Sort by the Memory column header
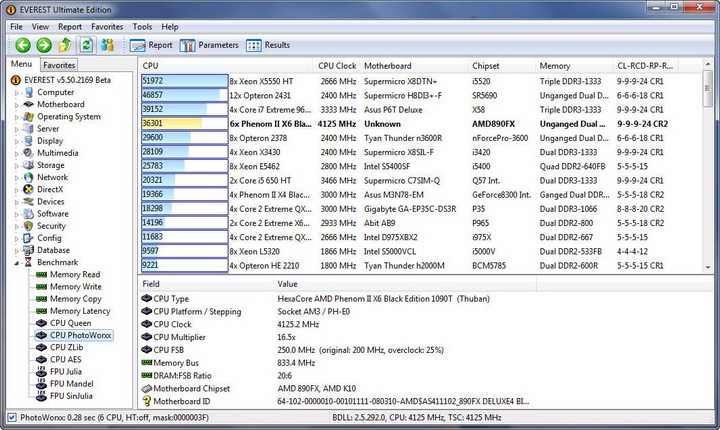Screen dimensions: 720x430 574,66
